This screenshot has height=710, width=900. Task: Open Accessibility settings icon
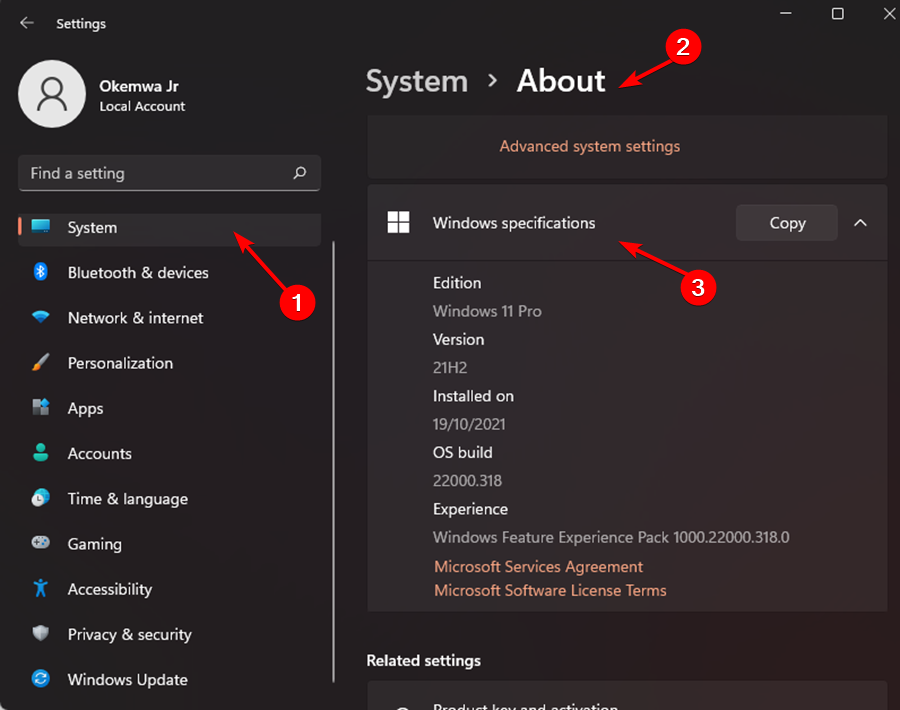click(41, 589)
